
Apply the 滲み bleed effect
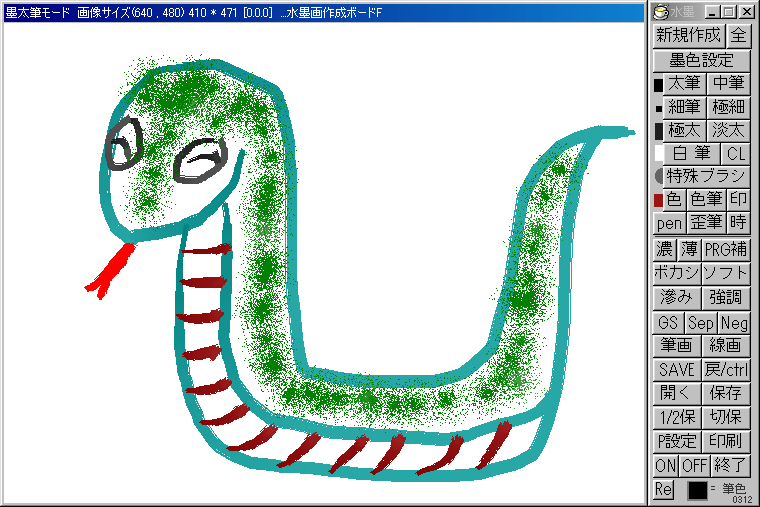pos(676,297)
